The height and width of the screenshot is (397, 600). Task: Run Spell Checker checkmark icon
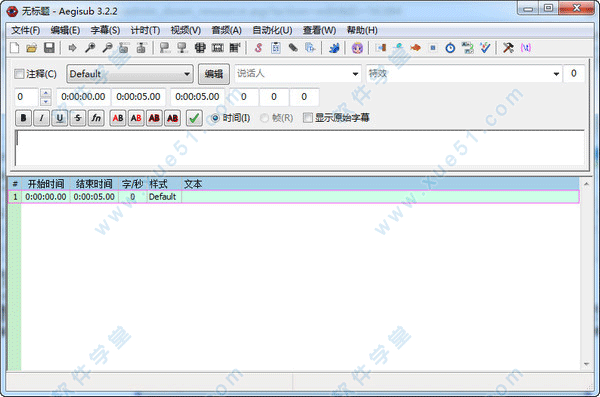pos(485,48)
